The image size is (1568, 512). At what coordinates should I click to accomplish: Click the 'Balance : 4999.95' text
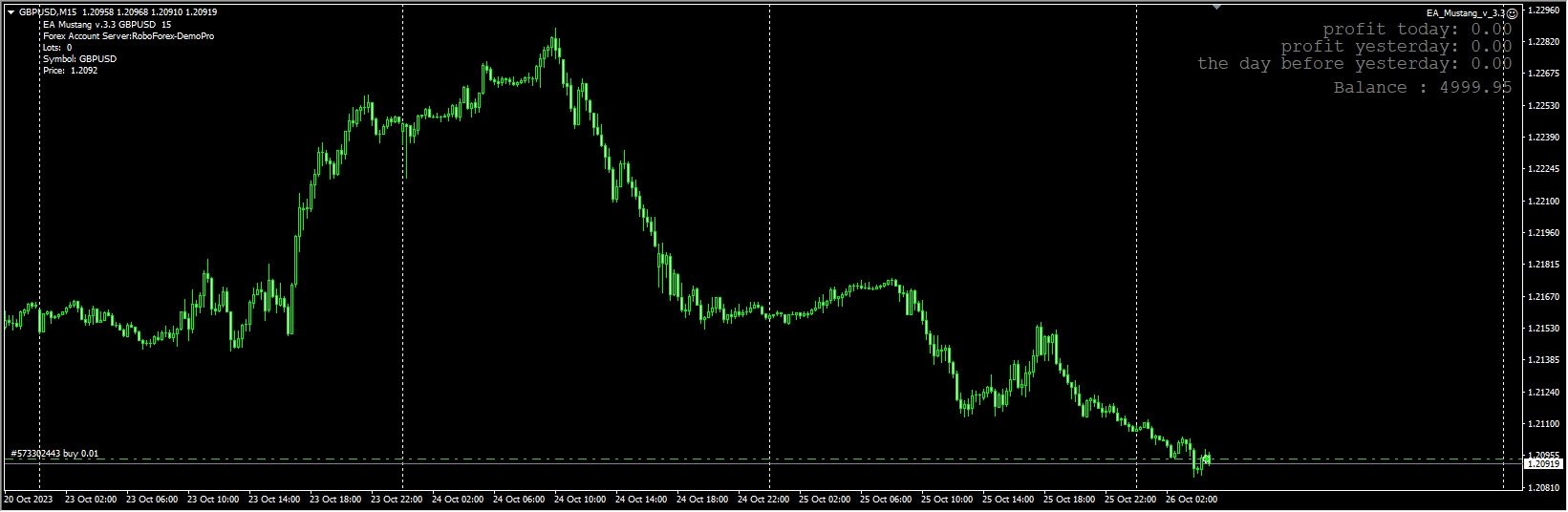[1423, 88]
